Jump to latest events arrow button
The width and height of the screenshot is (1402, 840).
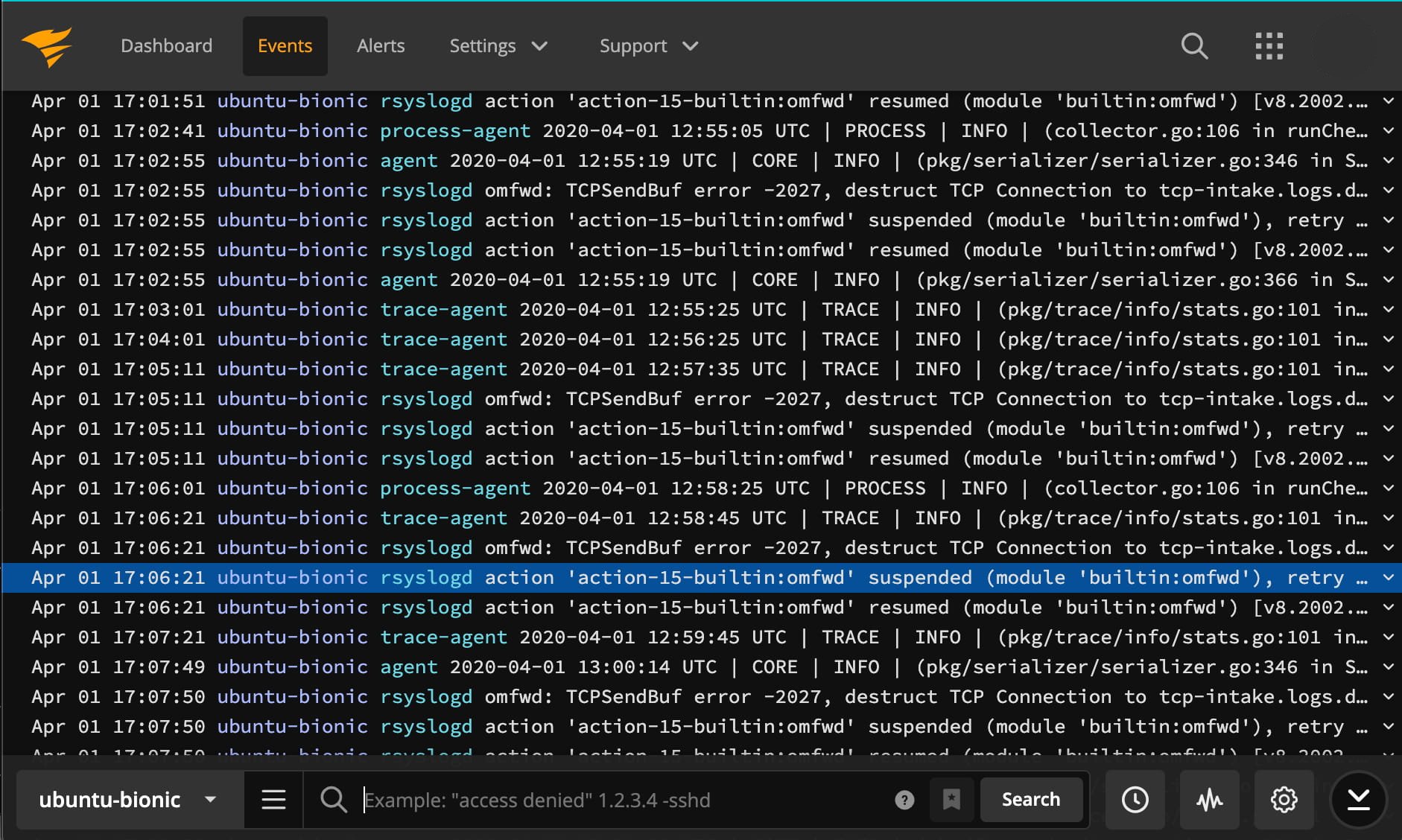pyautogui.click(x=1358, y=800)
